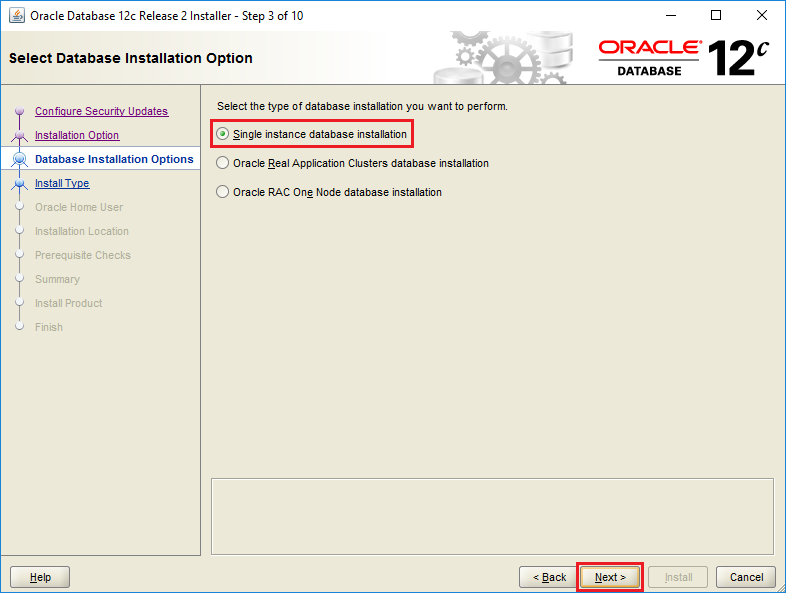Click the 'Oracle Home User' step text
Screen dimensions: 786x593
tap(79, 207)
